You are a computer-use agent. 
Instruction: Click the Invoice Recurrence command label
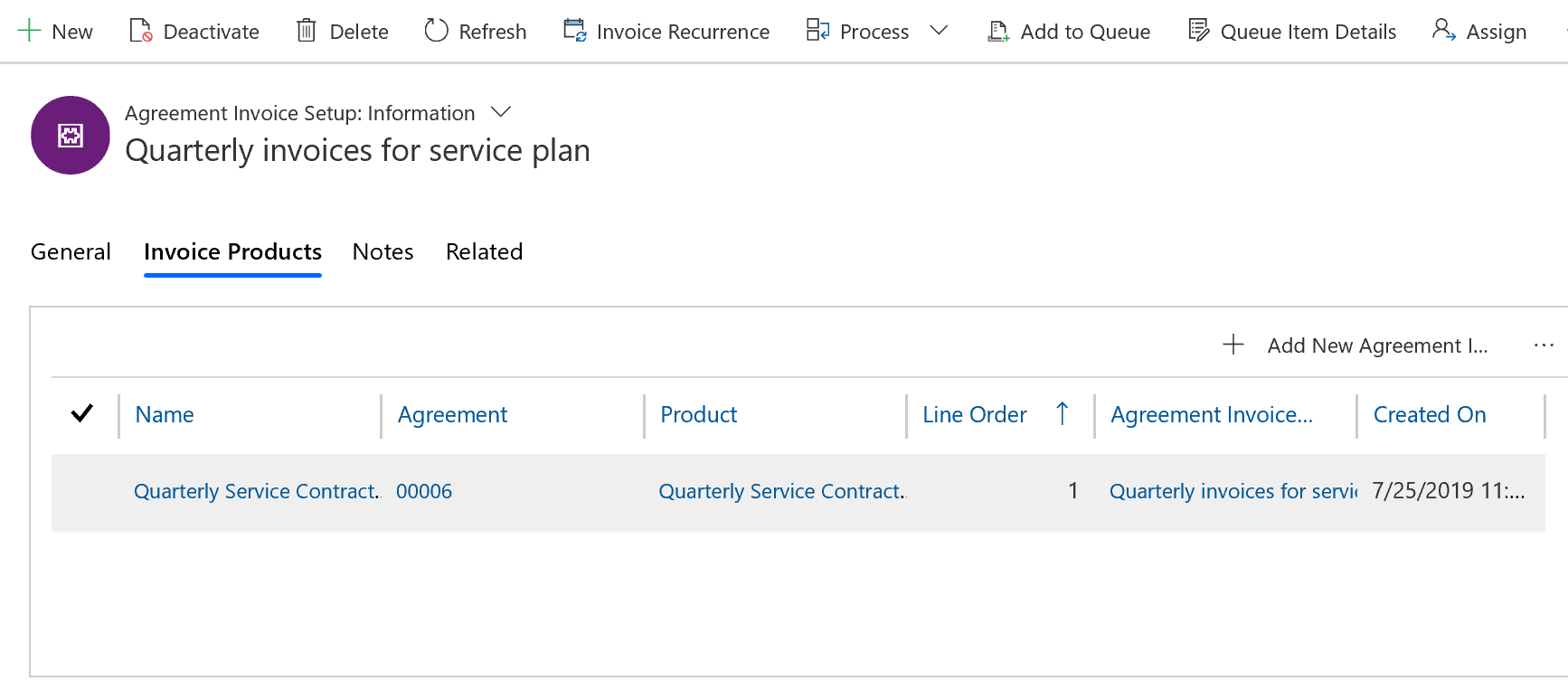coord(683,32)
